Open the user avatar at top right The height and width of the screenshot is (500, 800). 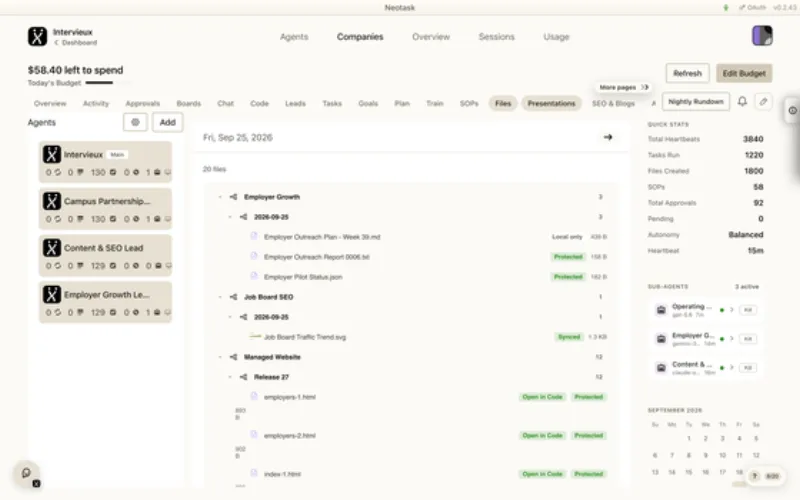(x=762, y=36)
